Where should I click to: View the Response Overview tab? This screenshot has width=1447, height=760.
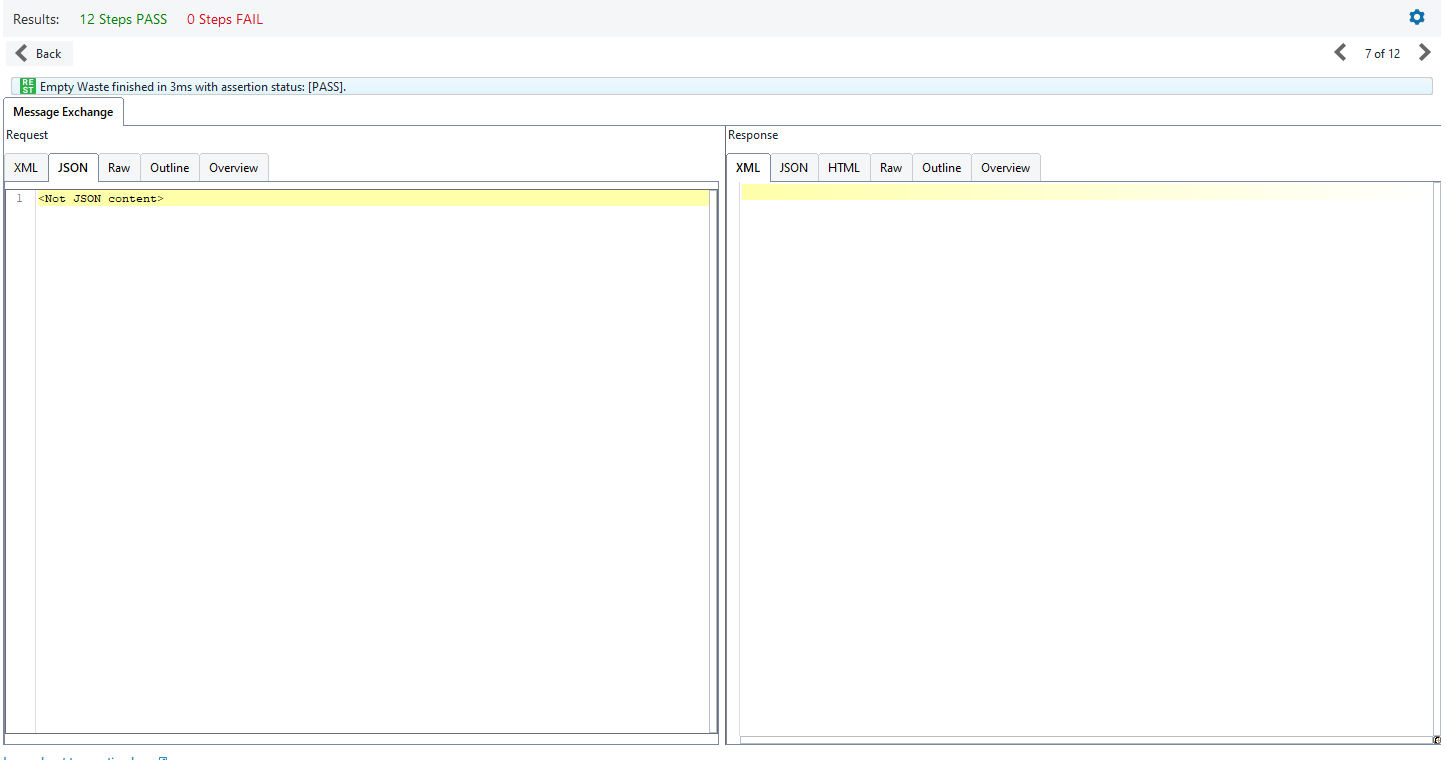tap(1006, 168)
